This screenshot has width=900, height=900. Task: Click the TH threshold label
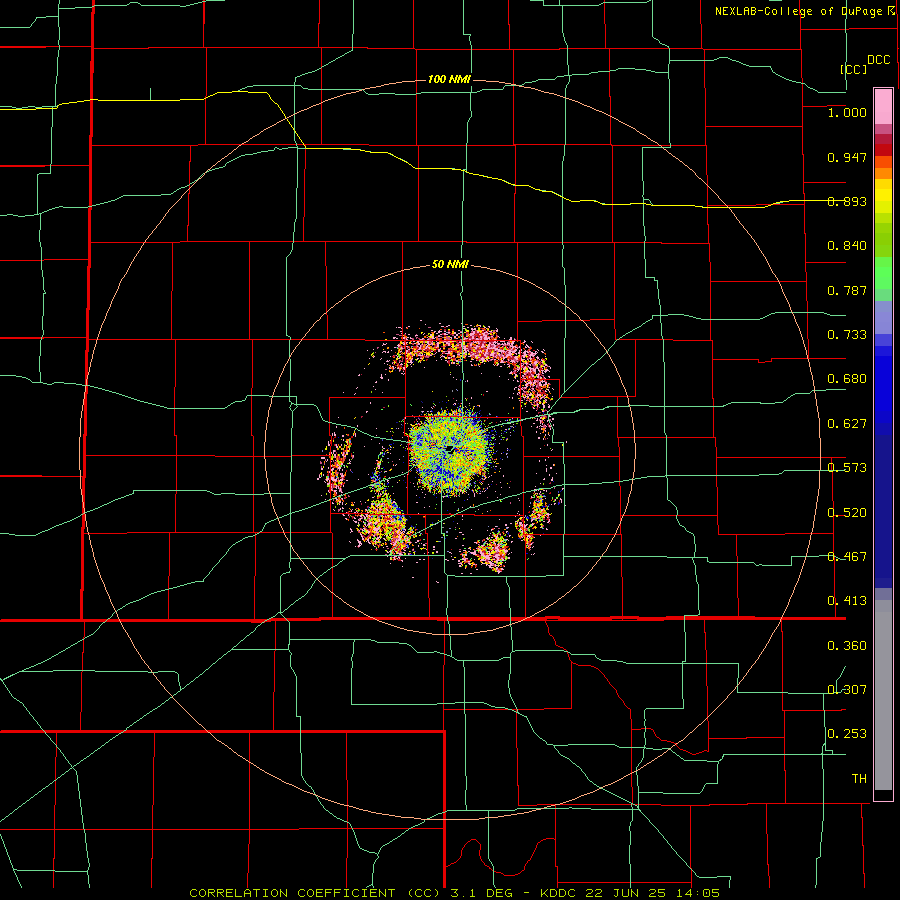point(859,779)
